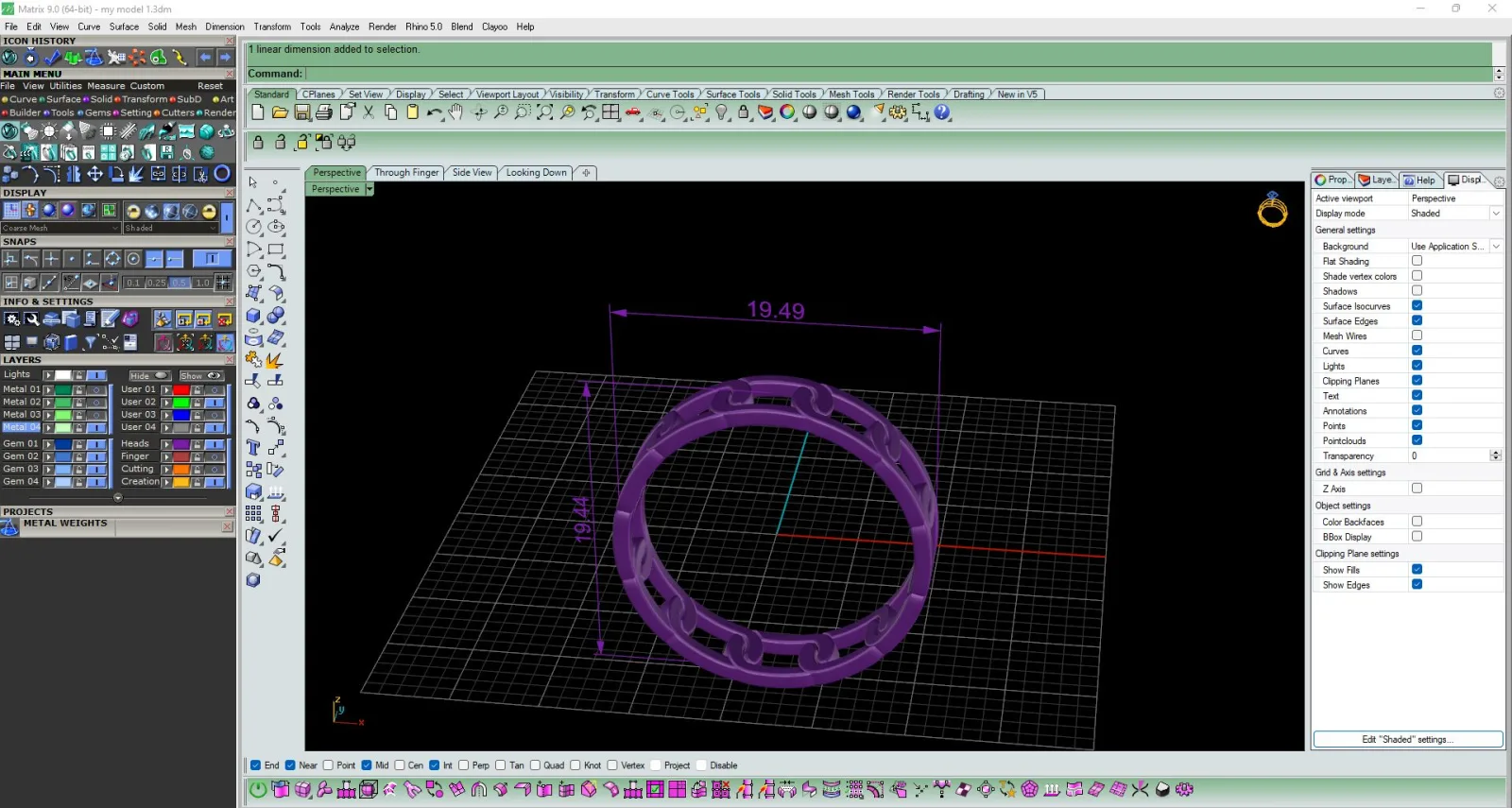This screenshot has width=1512, height=808.
Task: Save the model with the floppy disk icon
Action: coord(302,112)
